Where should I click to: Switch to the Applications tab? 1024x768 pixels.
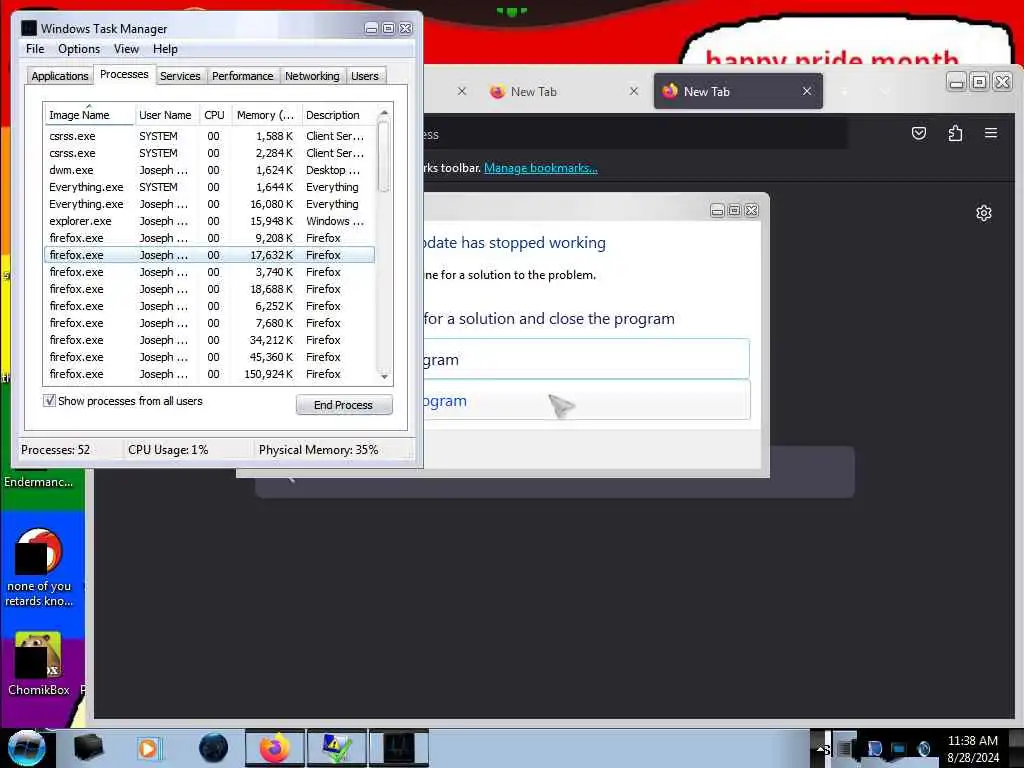pyautogui.click(x=59, y=76)
